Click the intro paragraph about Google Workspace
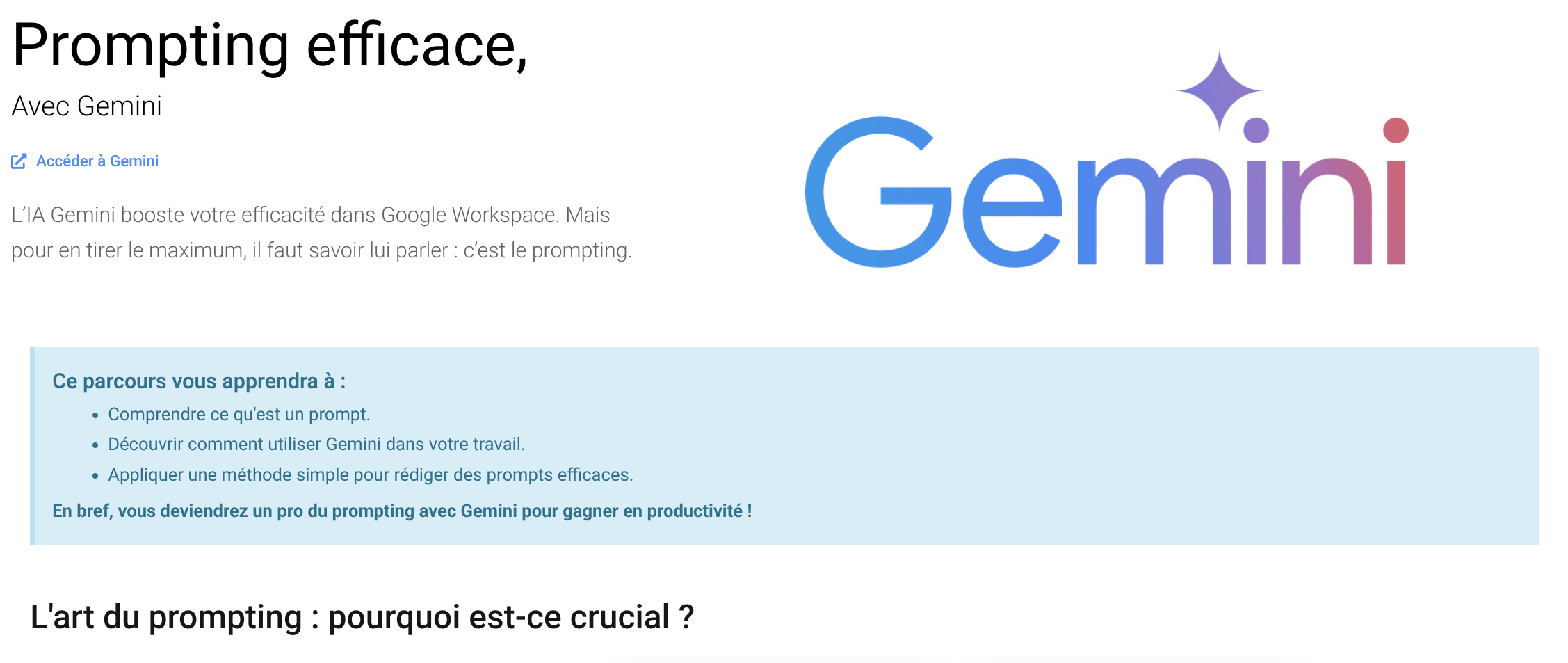Screen dimensions: 1568x663 [321, 232]
